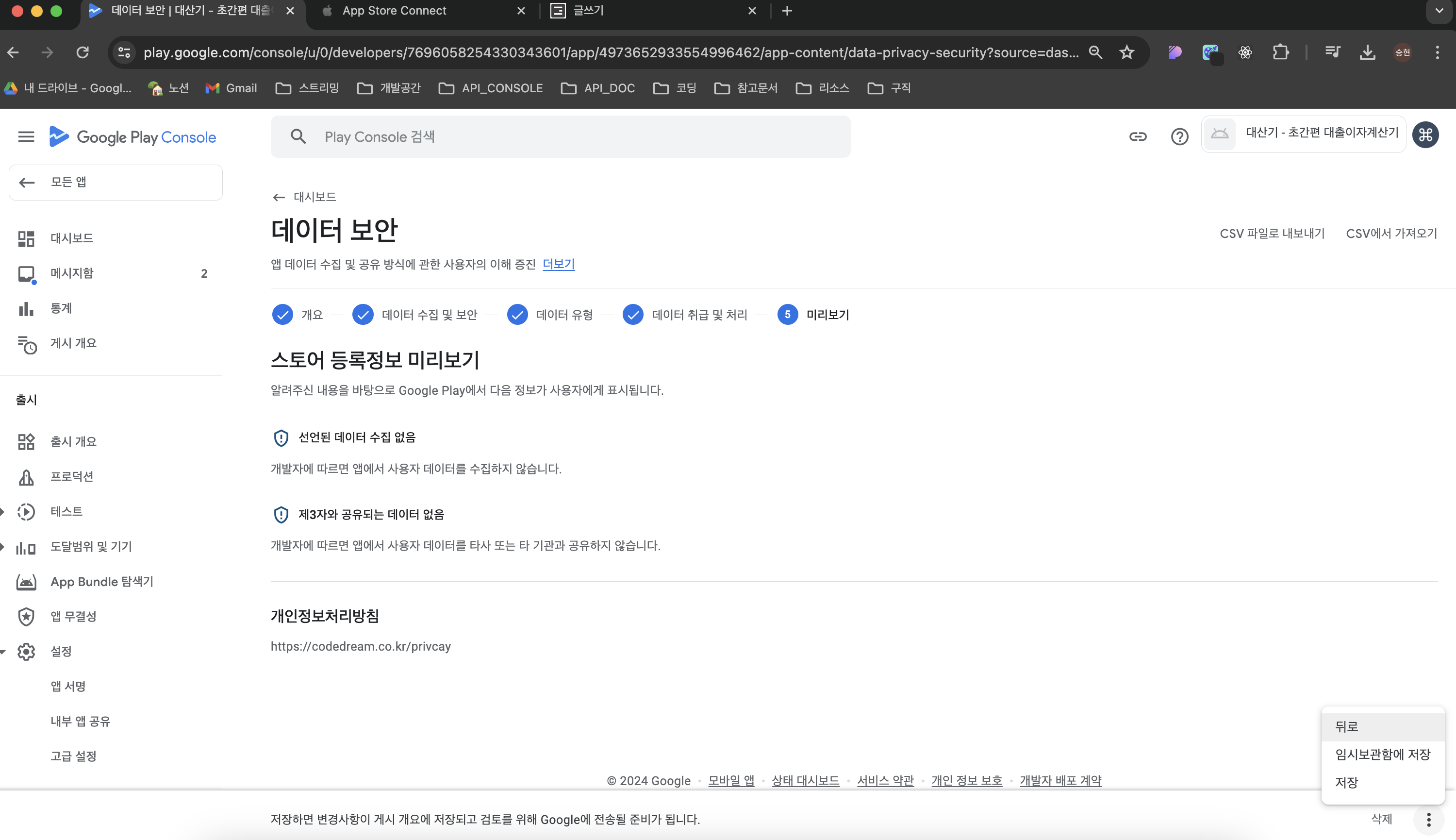
Task: Click the copy link icon
Action: tap(1137, 137)
